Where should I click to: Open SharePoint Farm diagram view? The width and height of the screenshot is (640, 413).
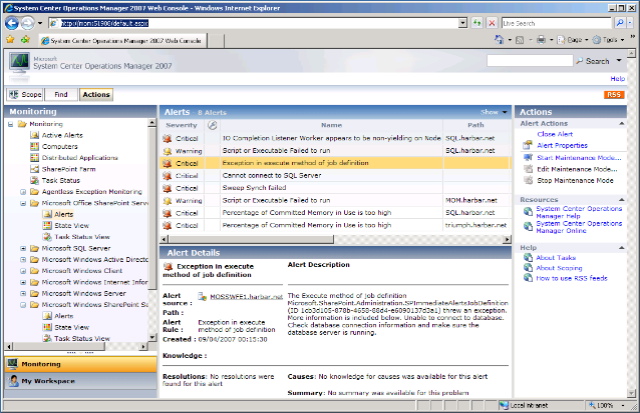coord(68,169)
